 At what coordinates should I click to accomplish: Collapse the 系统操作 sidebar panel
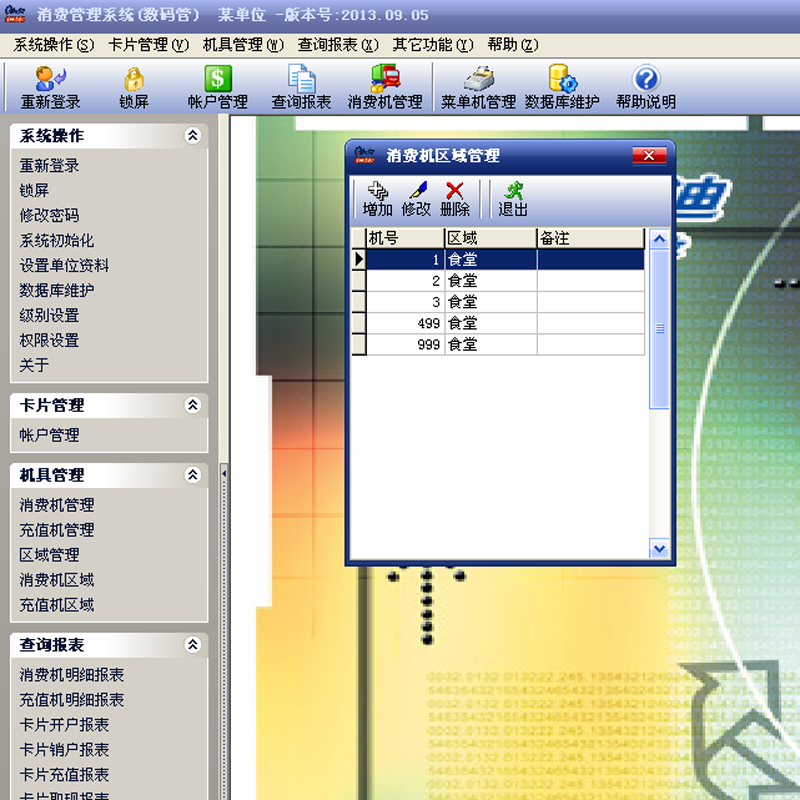coord(192,136)
